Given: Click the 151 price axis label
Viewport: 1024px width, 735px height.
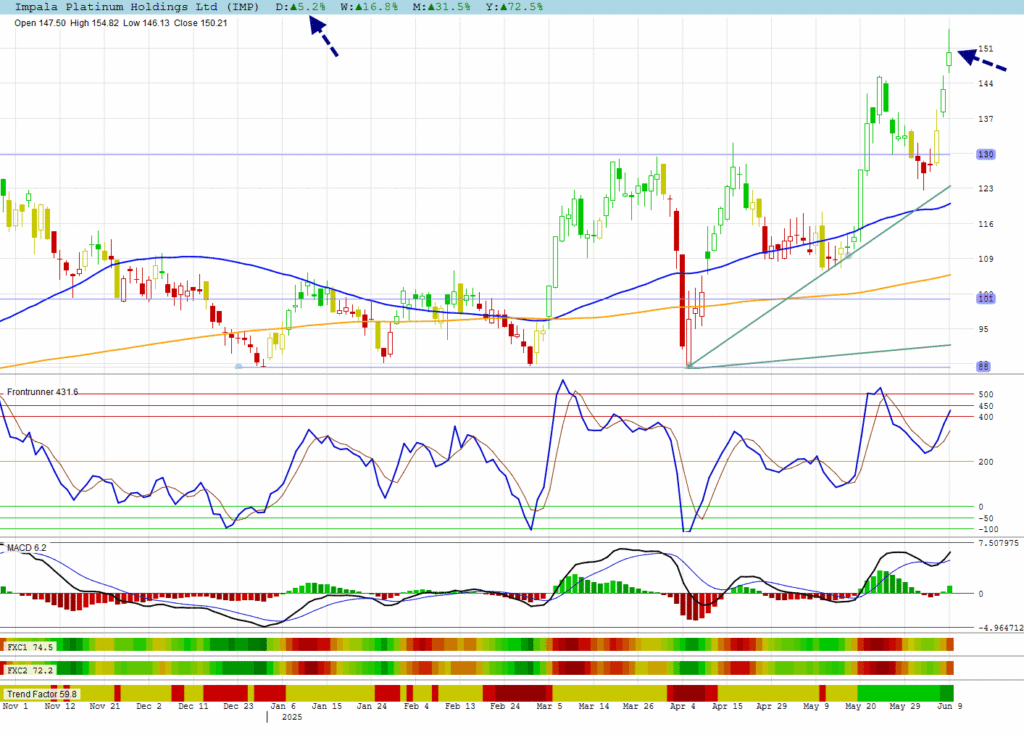Looking at the screenshot, I should coord(985,48).
